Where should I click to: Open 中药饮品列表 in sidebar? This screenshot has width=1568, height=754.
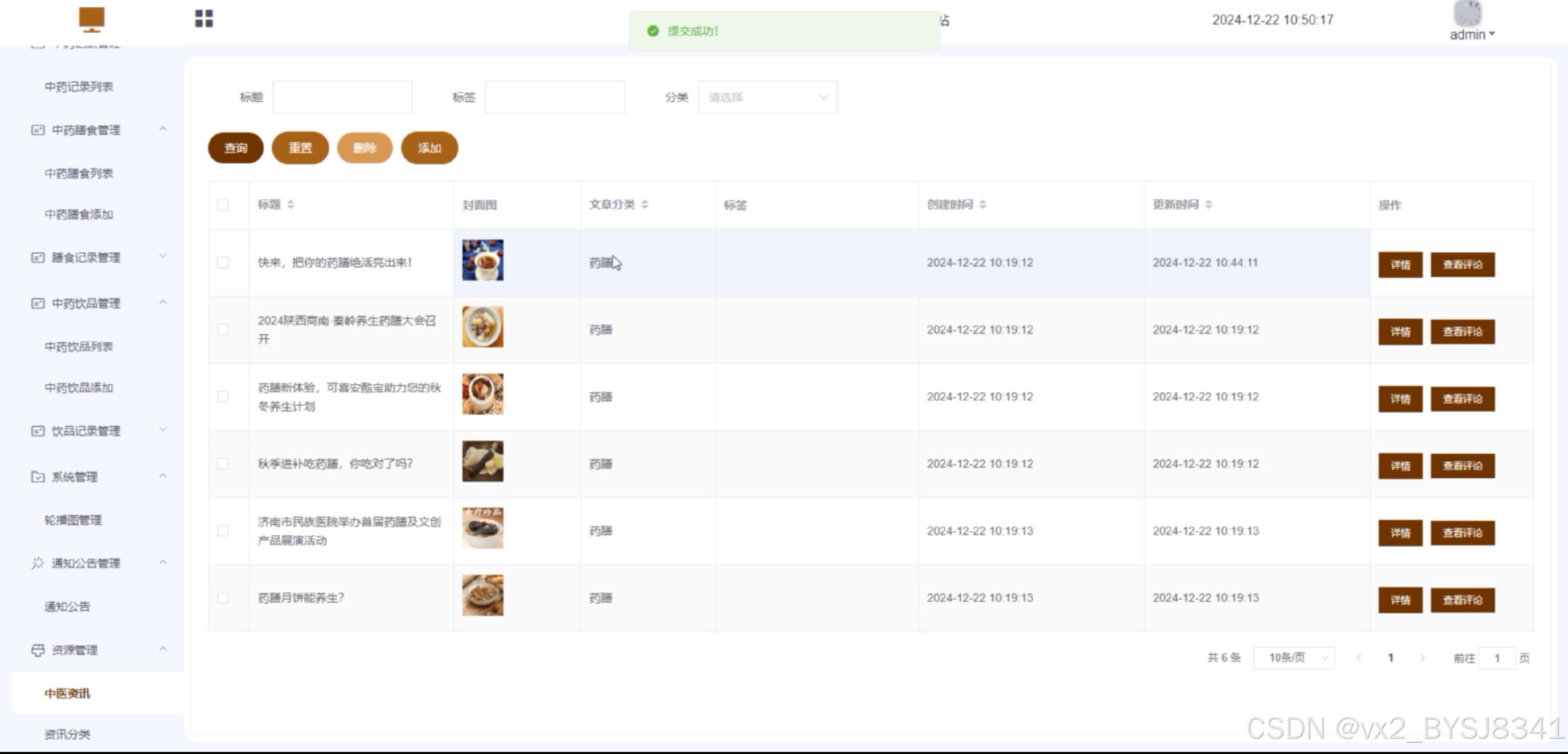point(79,347)
